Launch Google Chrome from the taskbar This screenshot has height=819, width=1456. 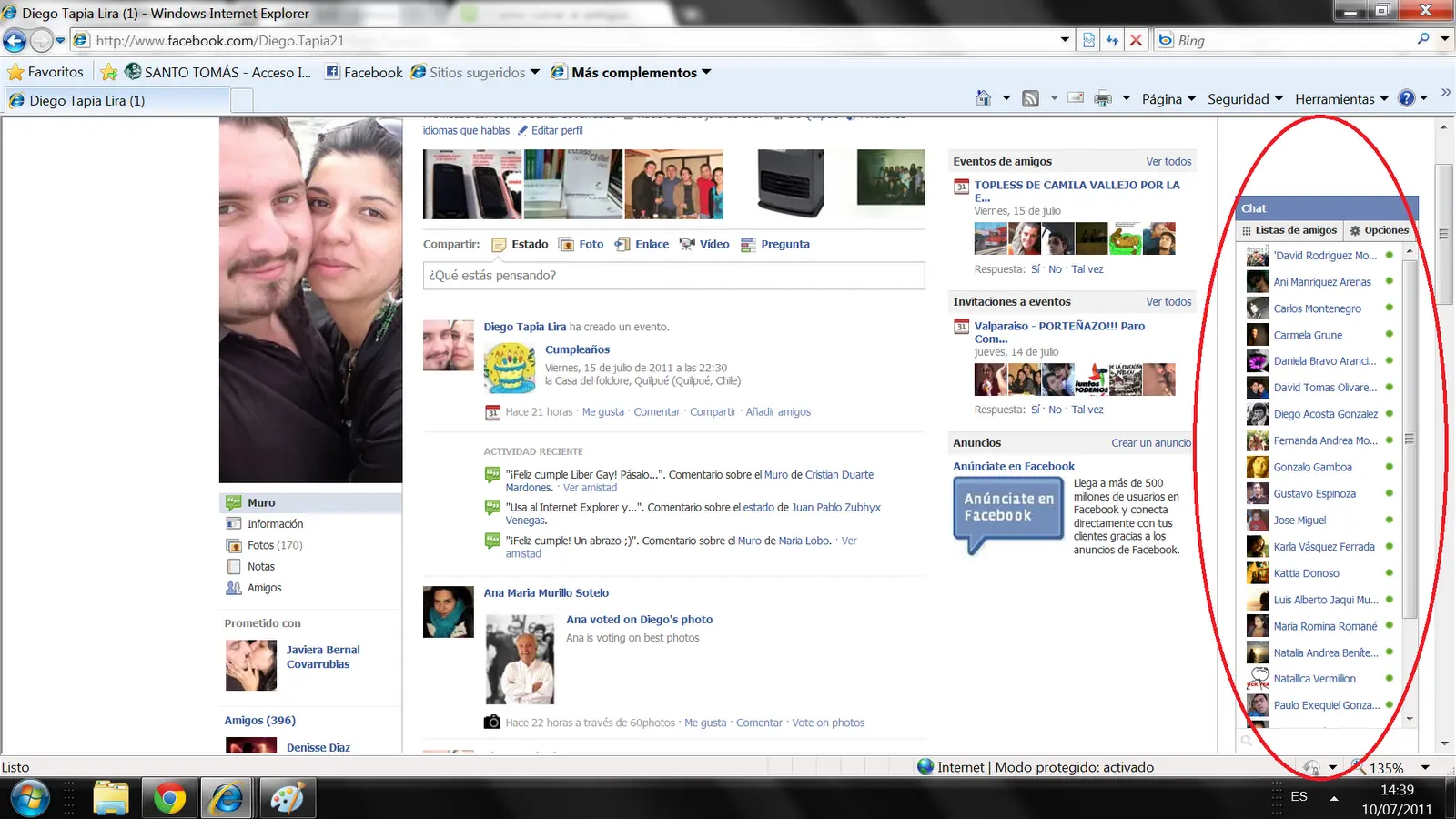pyautogui.click(x=168, y=799)
